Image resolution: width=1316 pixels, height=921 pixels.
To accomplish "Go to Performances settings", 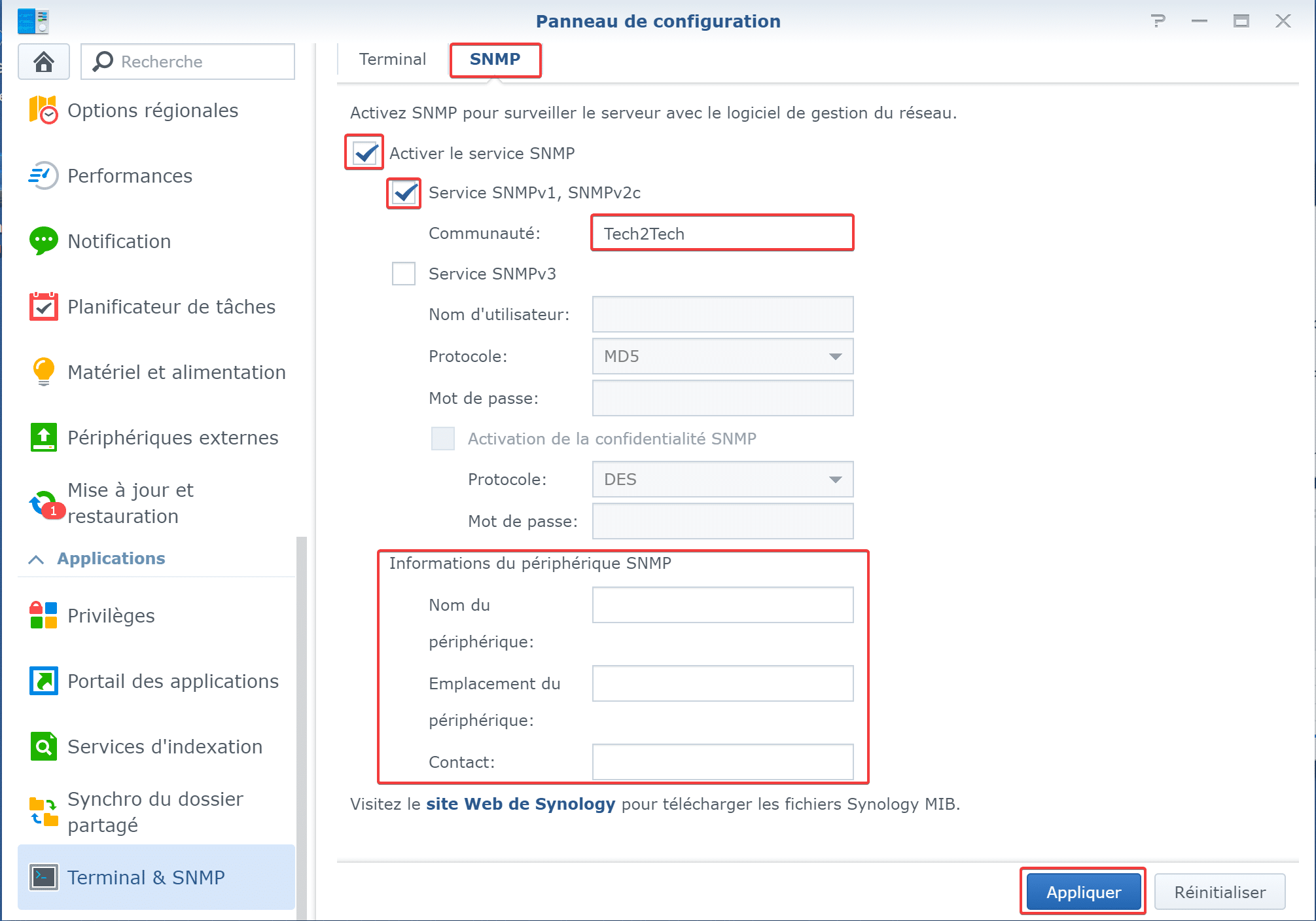I will pos(130,175).
